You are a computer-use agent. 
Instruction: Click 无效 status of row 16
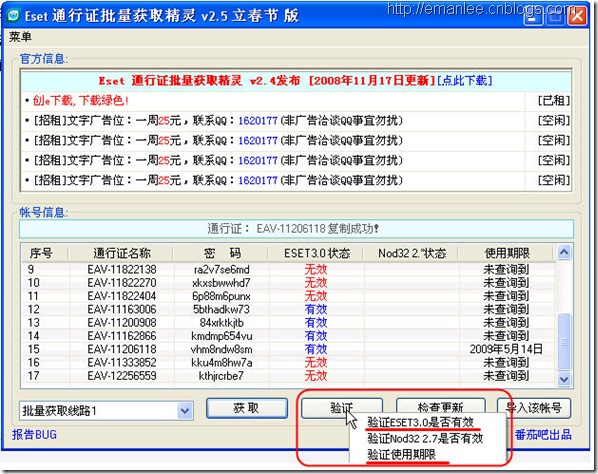click(x=316, y=362)
